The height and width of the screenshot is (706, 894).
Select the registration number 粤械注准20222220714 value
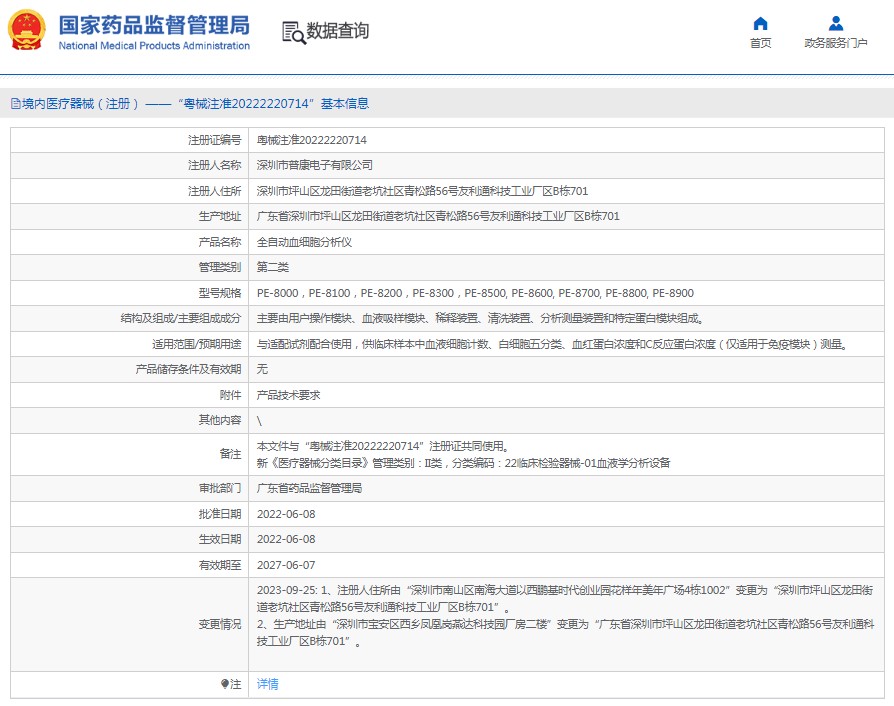(x=311, y=140)
